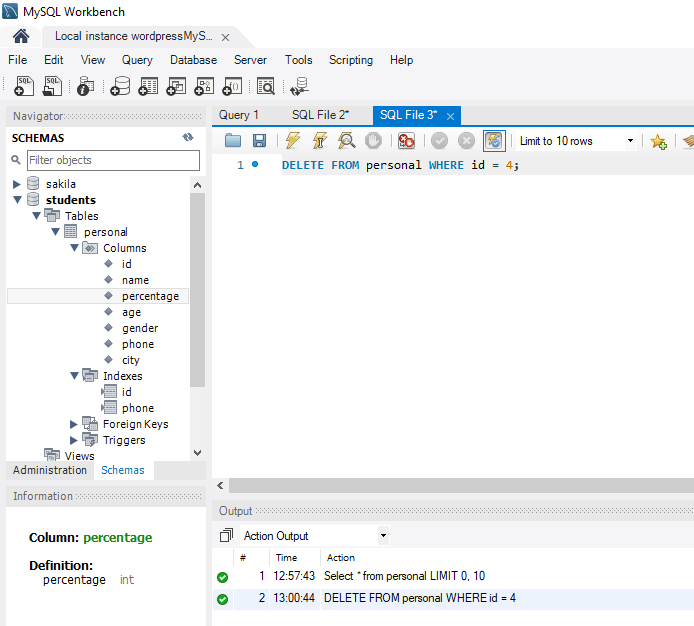This screenshot has height=626, width=694.
Task: Select the DELETE FROM output row
Action: coord(453,598)
